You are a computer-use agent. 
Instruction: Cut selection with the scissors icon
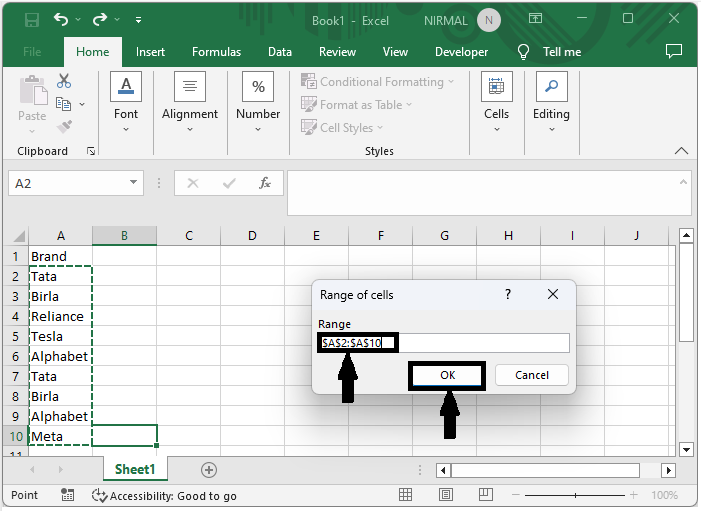[x=64, y=81]
